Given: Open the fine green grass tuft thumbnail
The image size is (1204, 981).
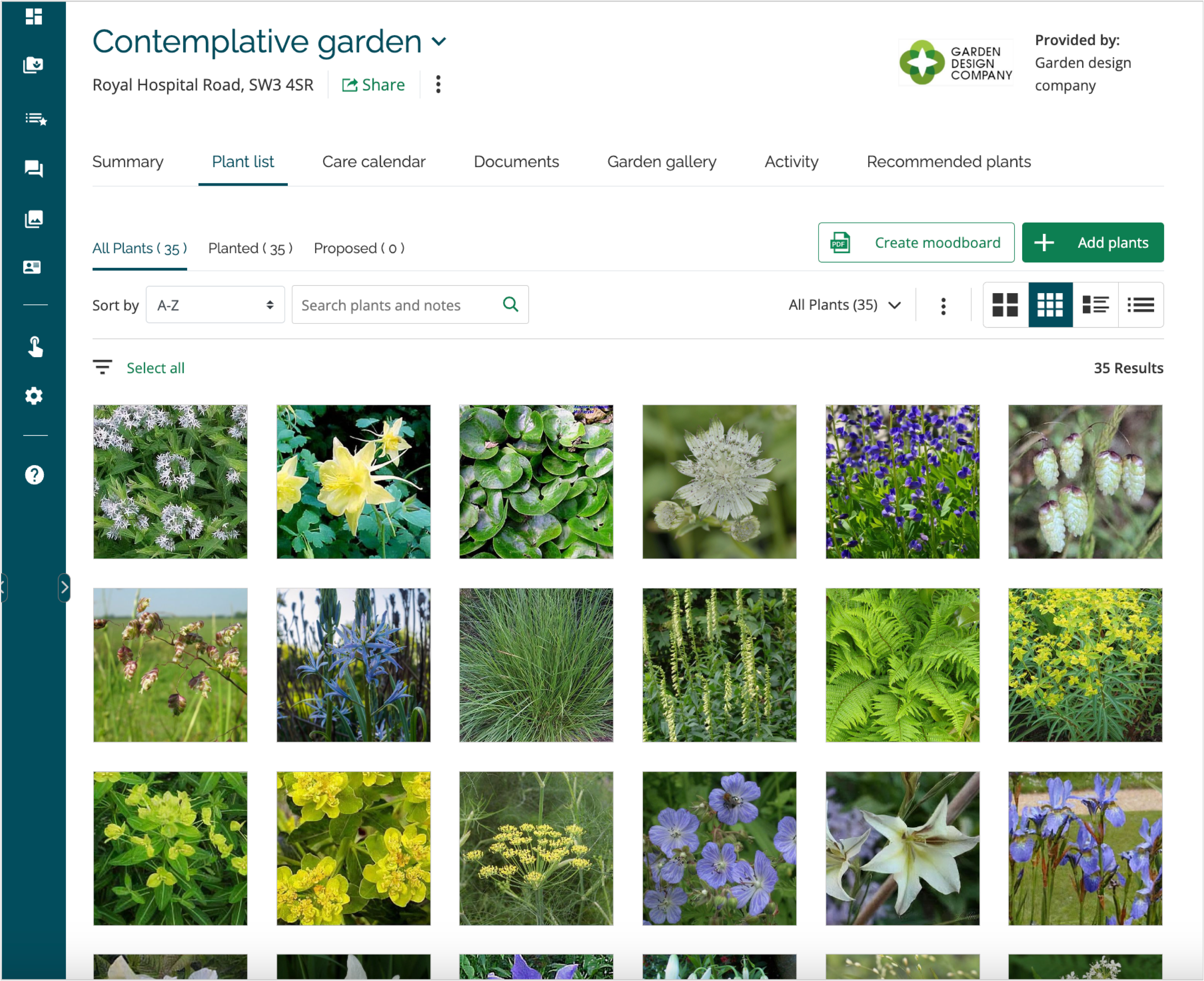Looking at the screenshot, I should click(536, 665).
